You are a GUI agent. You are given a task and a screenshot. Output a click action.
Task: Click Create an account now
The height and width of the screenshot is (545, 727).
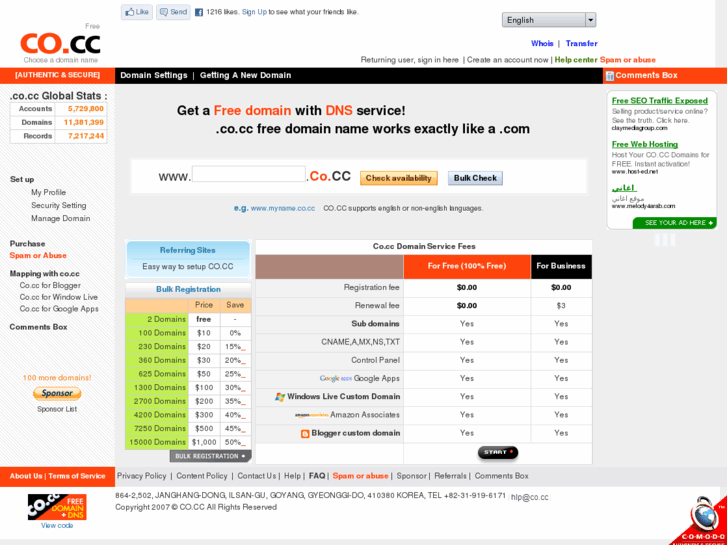pos(507,60)
